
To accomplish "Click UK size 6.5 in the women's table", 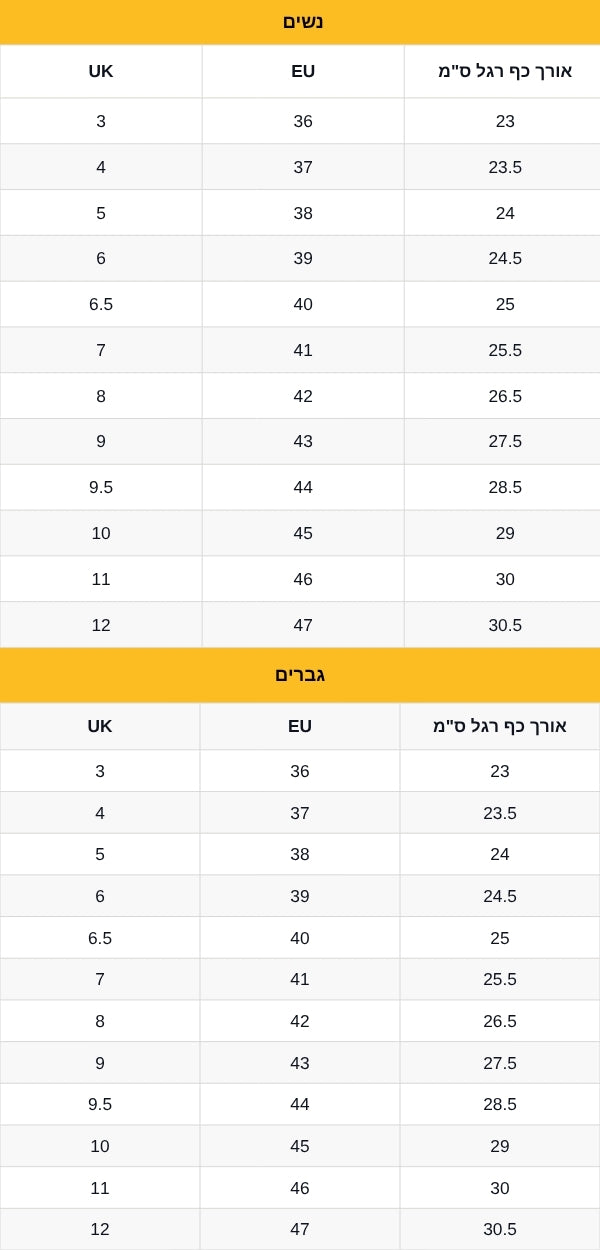I will coord(101,304).
